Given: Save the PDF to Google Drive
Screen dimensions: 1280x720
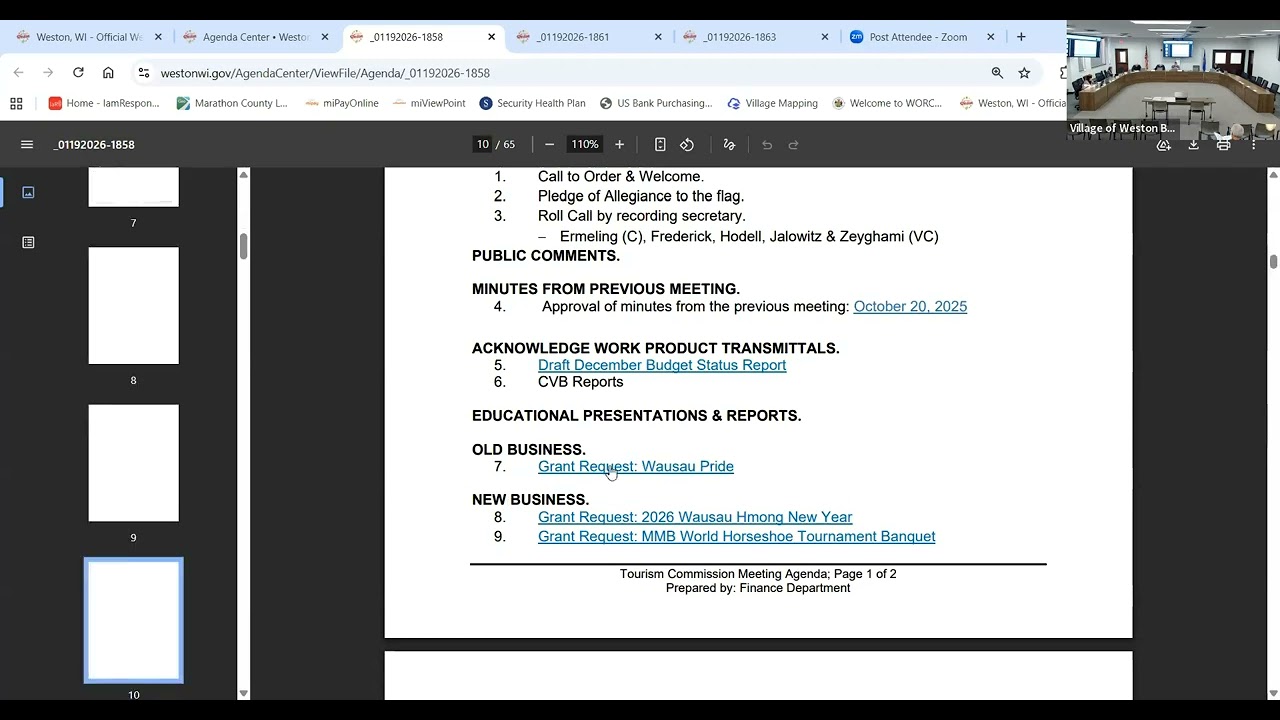Looking at the screenshot, I should click(1164, 145).
